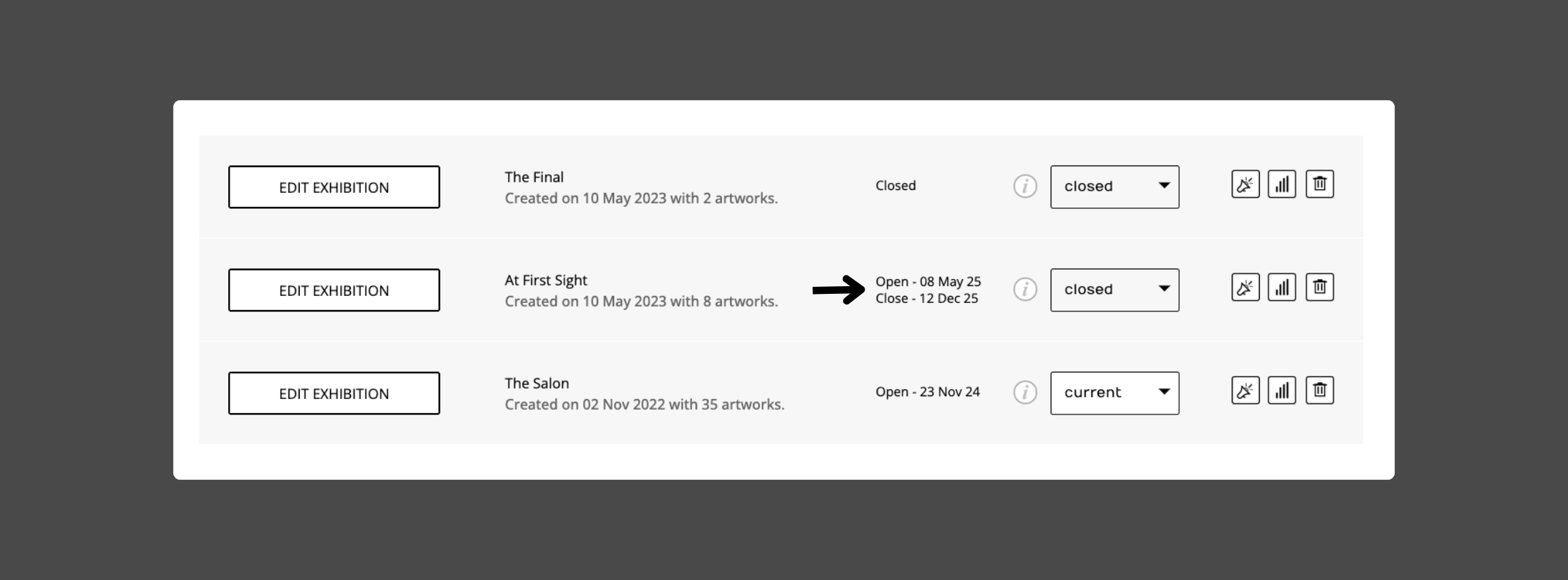Open The Salon current status dropdown

1115,393
